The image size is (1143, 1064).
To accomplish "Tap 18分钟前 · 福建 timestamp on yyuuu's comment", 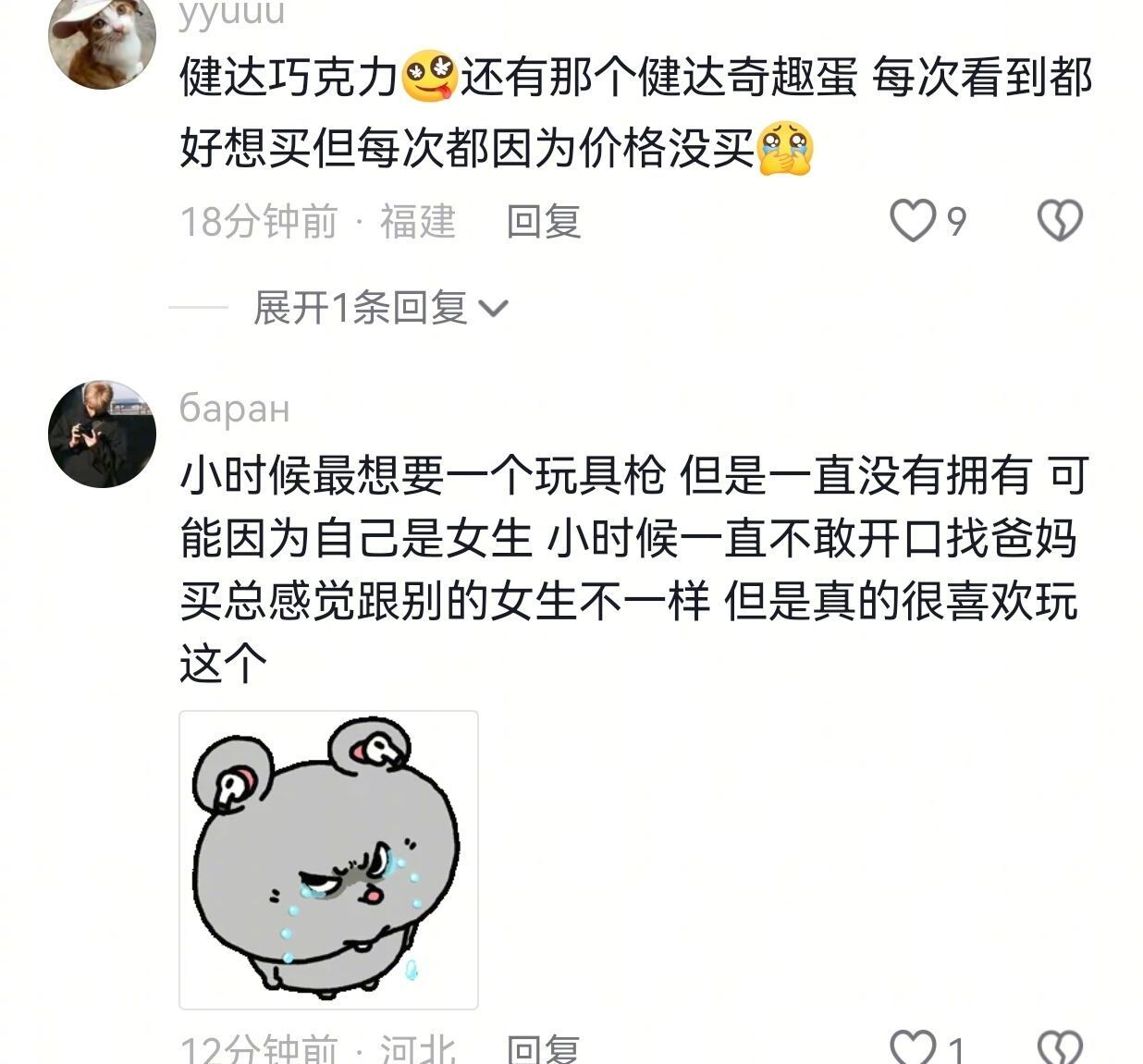I will 318,221.
